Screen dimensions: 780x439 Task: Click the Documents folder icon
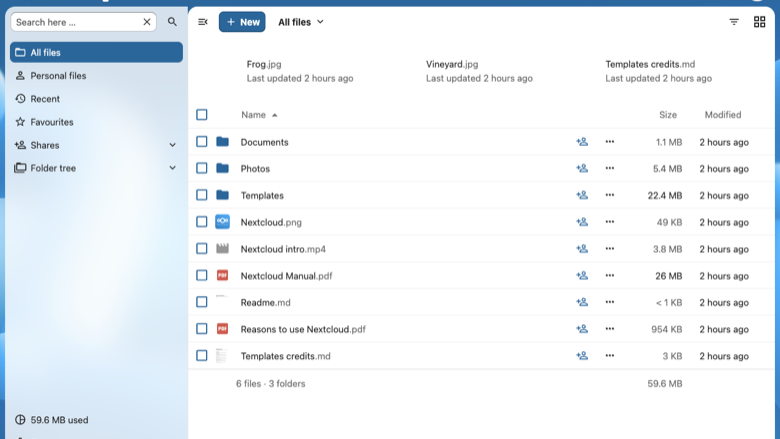(222, 142)
